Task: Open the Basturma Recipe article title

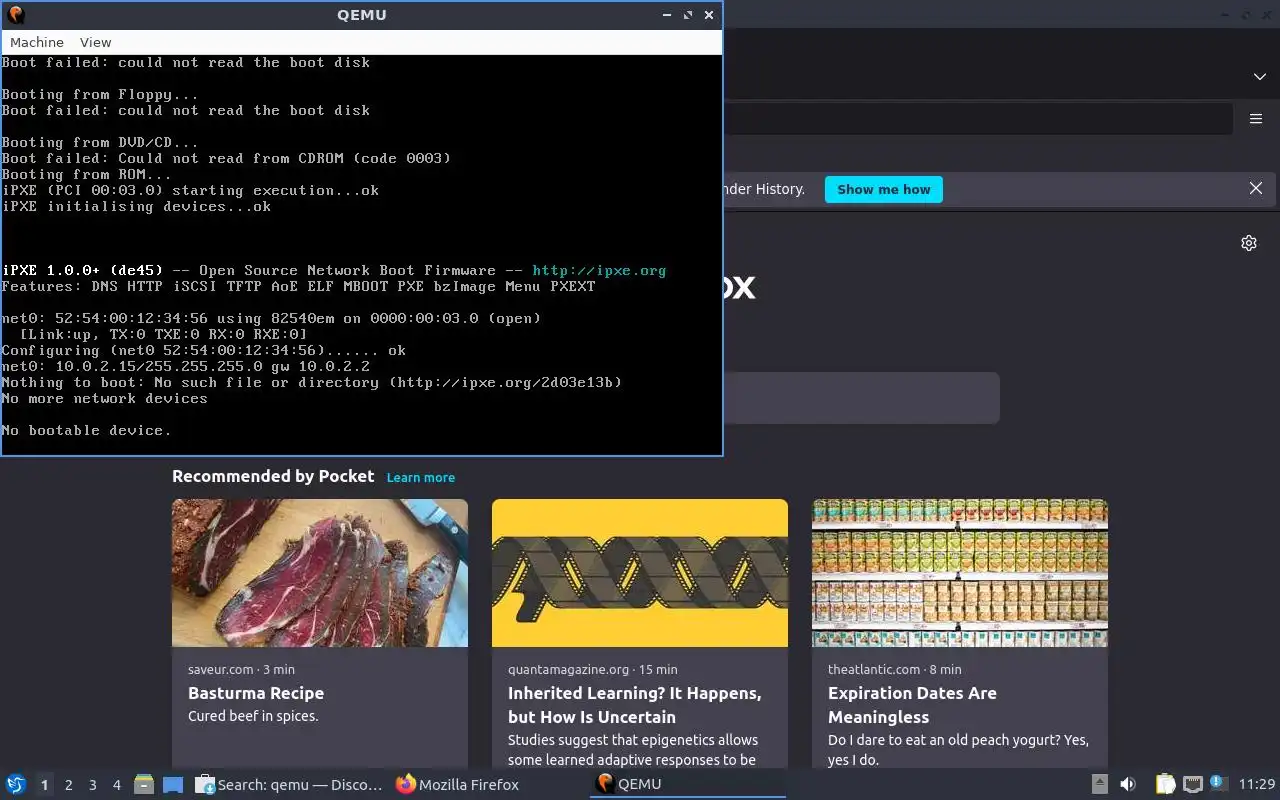Action: (x=256, y=693)
